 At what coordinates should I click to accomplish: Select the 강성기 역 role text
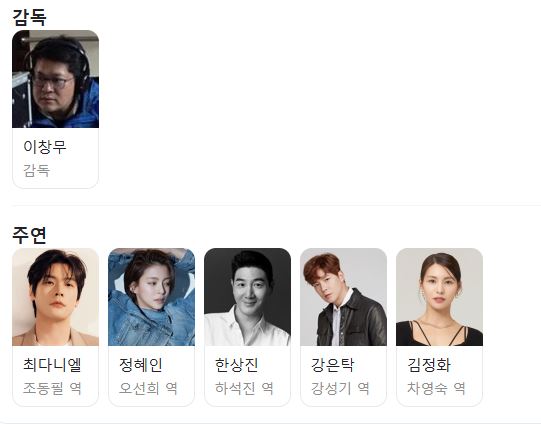click(340, 388)
